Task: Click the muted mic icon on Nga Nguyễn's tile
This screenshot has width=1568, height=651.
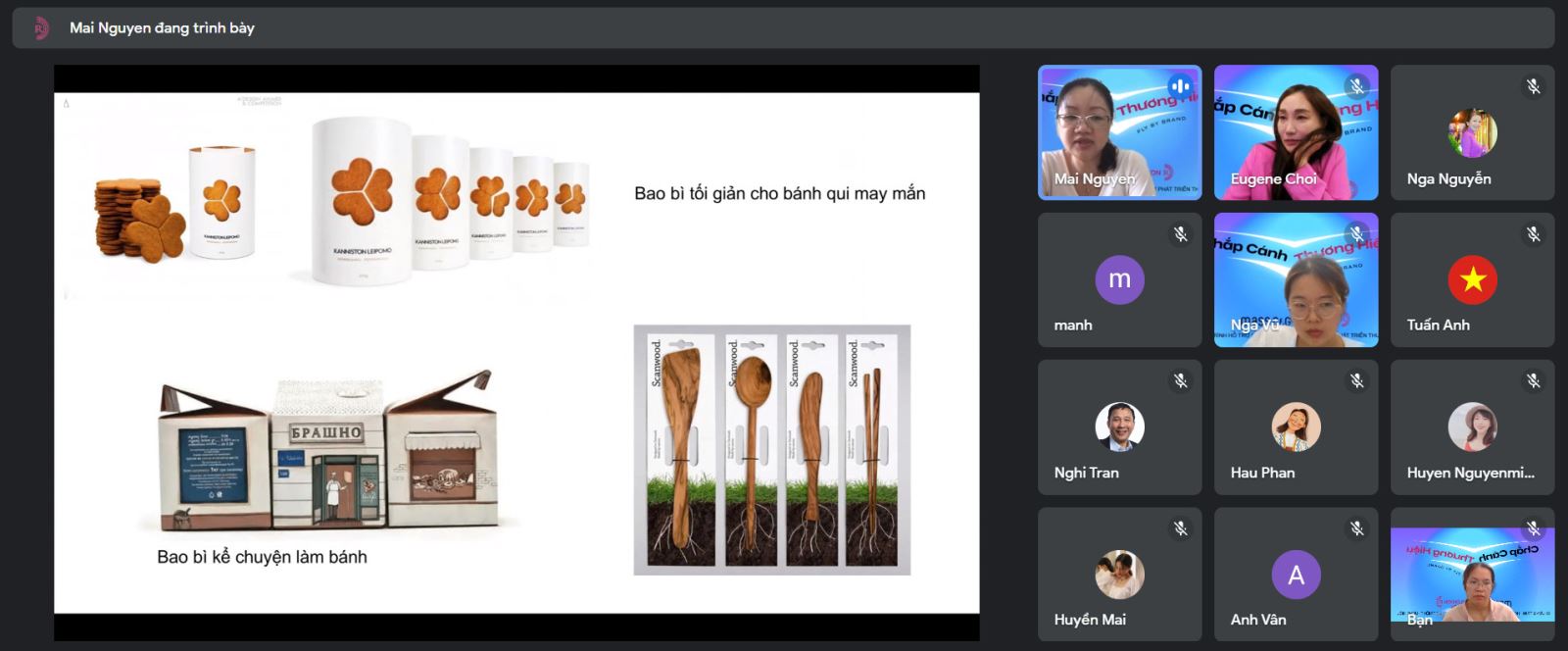Action: click(1533, 86)
